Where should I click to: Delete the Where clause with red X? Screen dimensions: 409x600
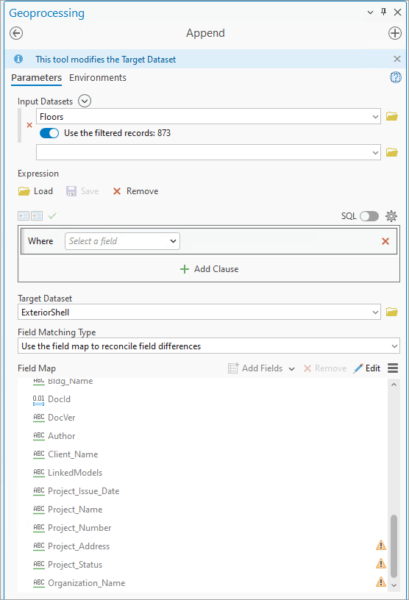click(385, 241)
